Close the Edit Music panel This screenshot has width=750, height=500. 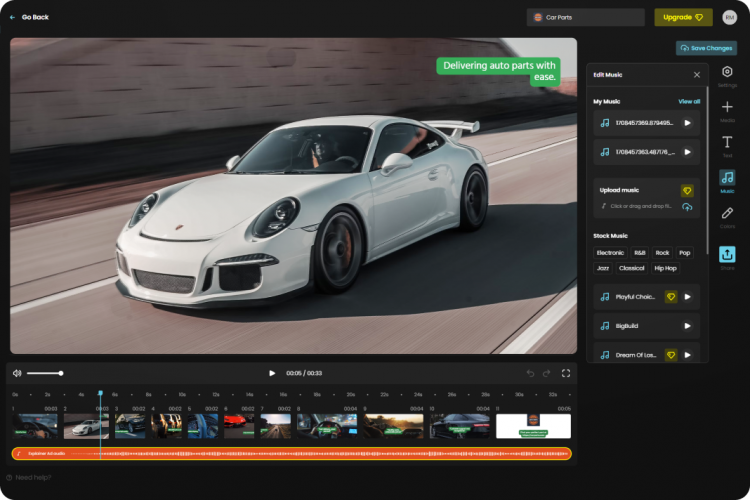(x=696, y=75)
